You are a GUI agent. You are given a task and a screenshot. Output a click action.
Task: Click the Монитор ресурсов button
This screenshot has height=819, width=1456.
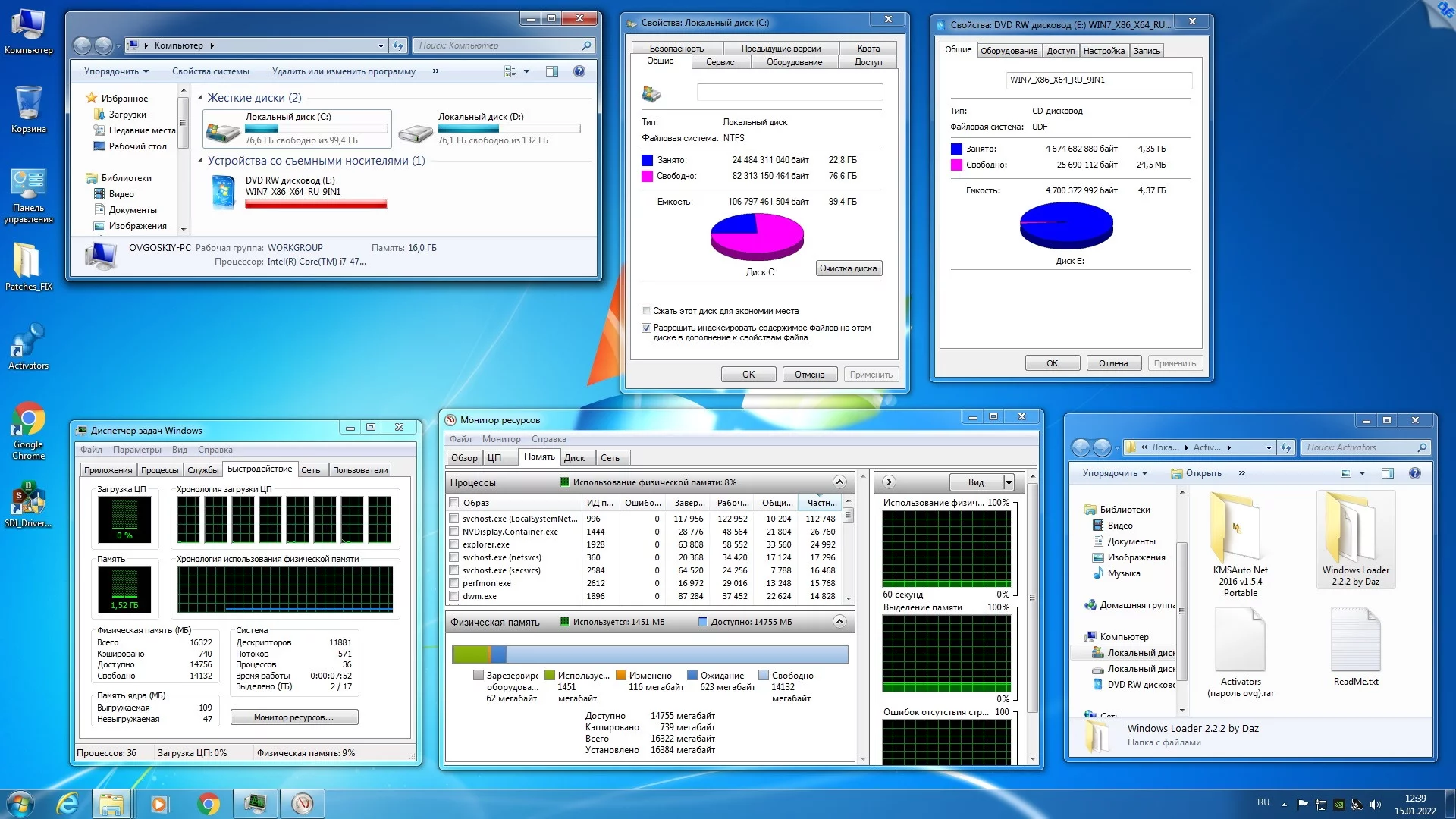point(294,717)
